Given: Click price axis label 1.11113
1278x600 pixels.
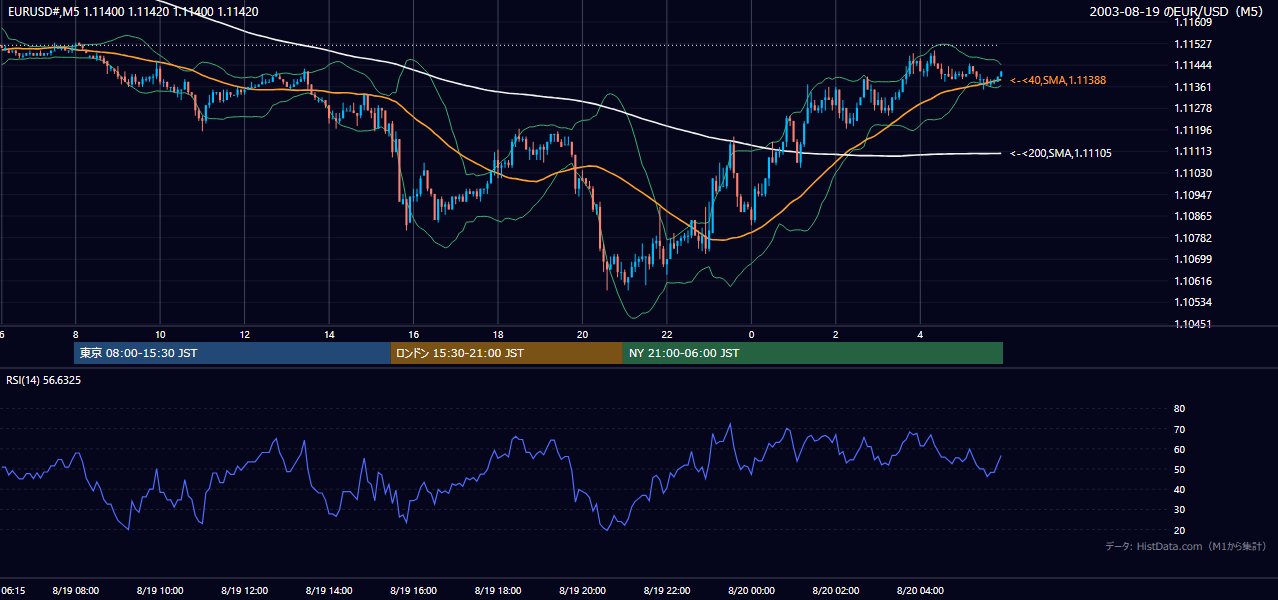Looking at the screenshot, I should tap(1192, 151).
